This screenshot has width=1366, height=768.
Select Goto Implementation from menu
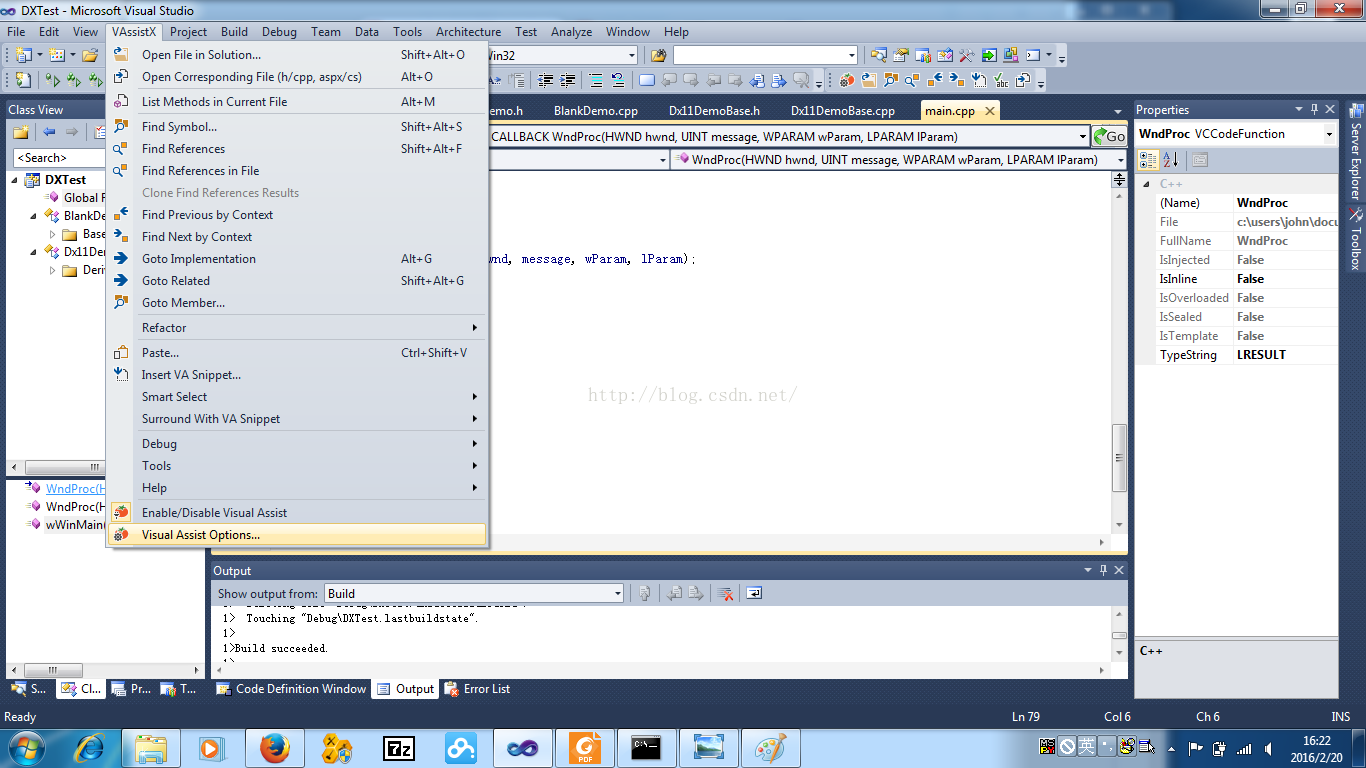[x=297, y=258]
